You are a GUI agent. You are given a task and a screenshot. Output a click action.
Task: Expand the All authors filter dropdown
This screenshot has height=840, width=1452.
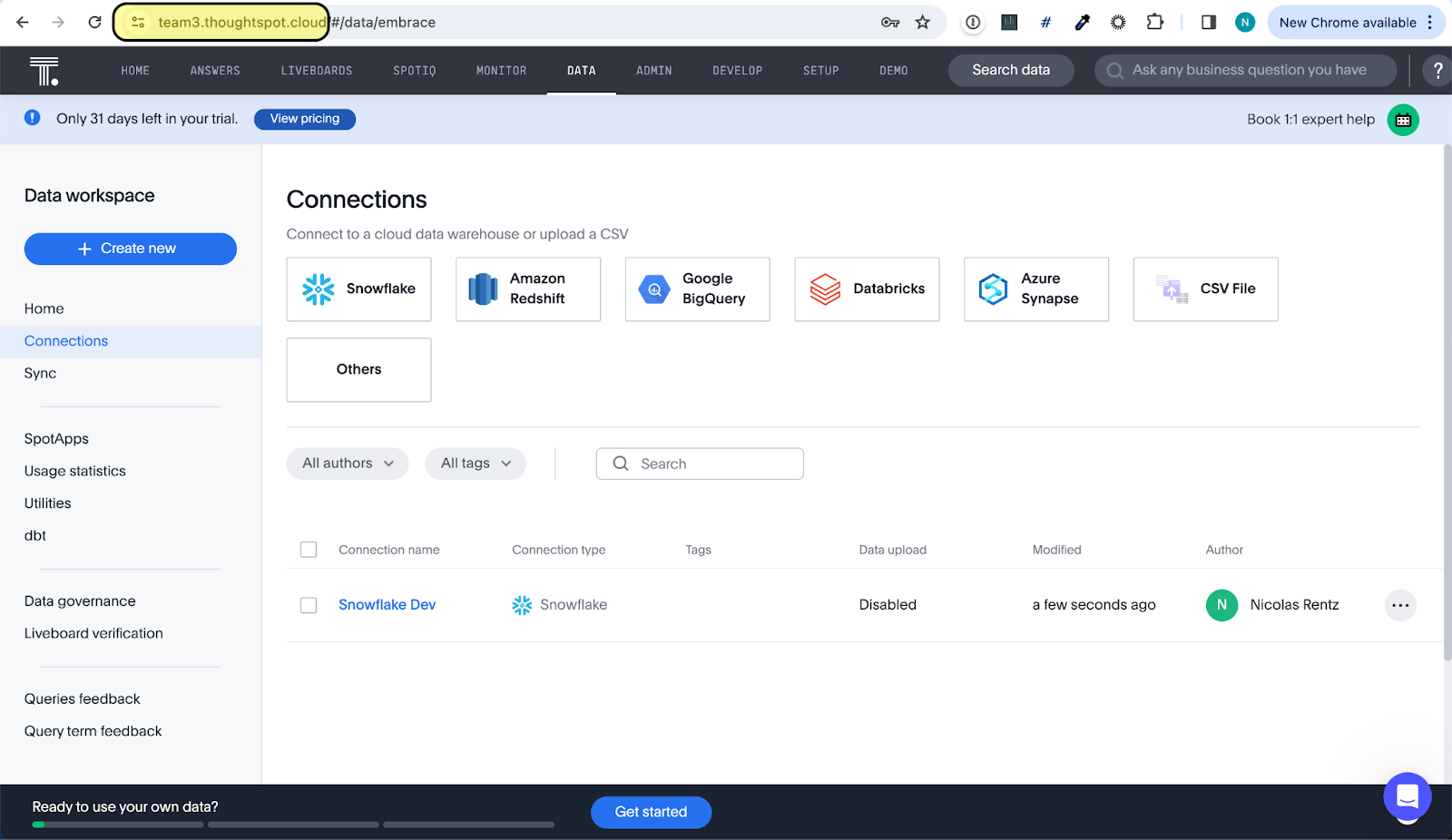pos(348,464)
